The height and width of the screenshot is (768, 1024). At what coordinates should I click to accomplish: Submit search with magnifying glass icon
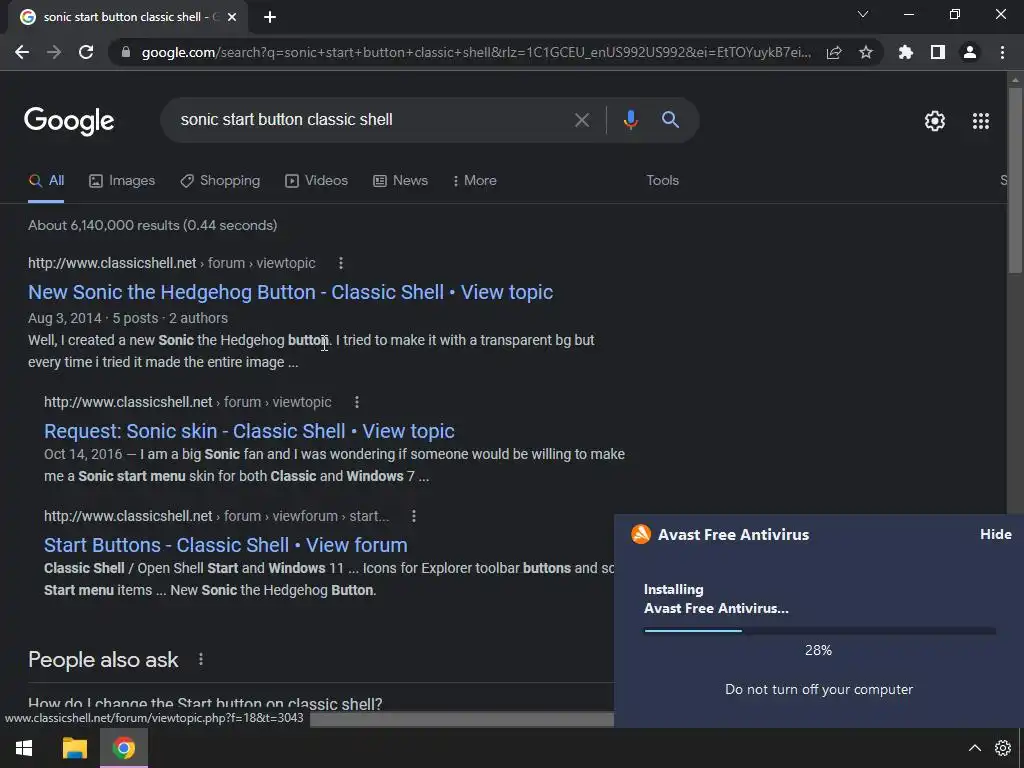tap(670, 120)
